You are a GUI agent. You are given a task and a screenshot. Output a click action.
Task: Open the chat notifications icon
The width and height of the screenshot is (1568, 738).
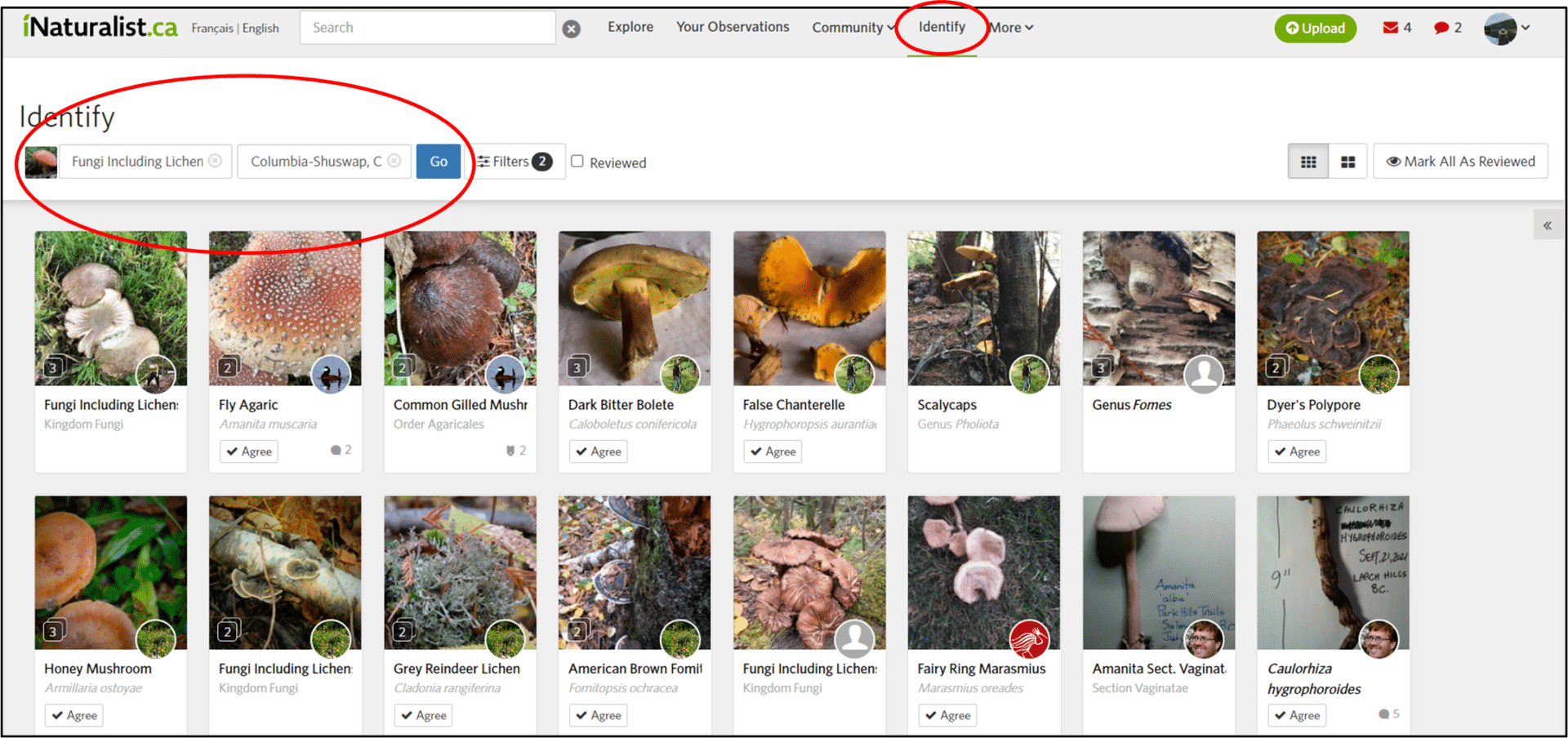(x=1441, y=27)
